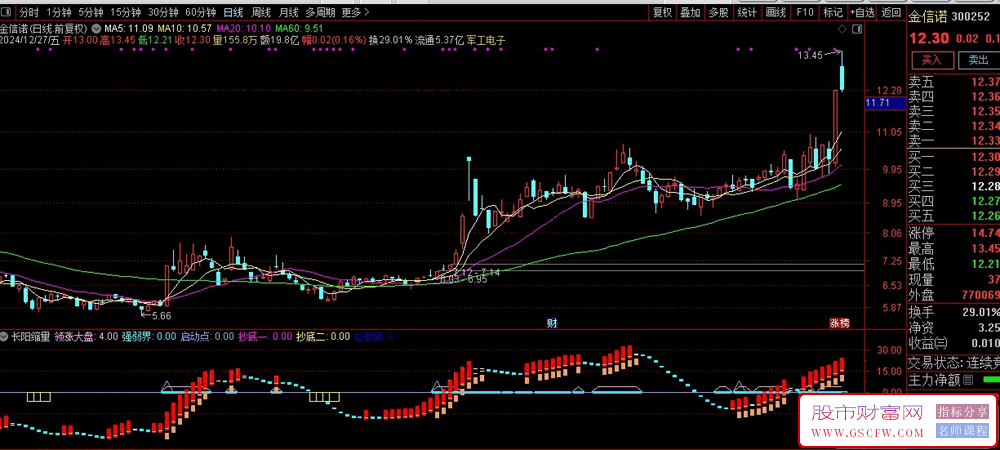Switch to the 分时 intraday view

tap(29, 12)
